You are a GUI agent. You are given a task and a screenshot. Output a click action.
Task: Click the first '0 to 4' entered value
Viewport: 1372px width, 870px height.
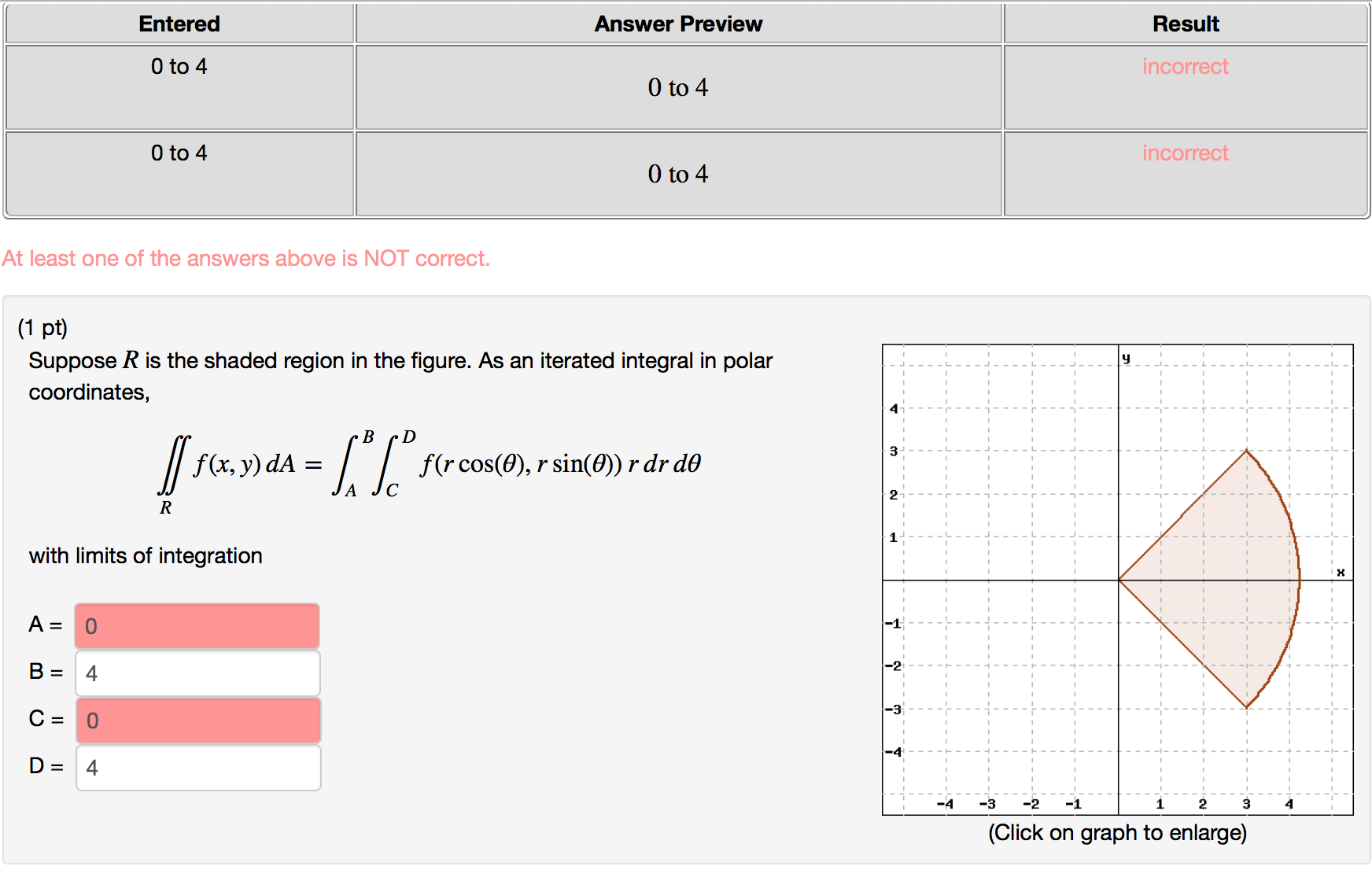179,66
